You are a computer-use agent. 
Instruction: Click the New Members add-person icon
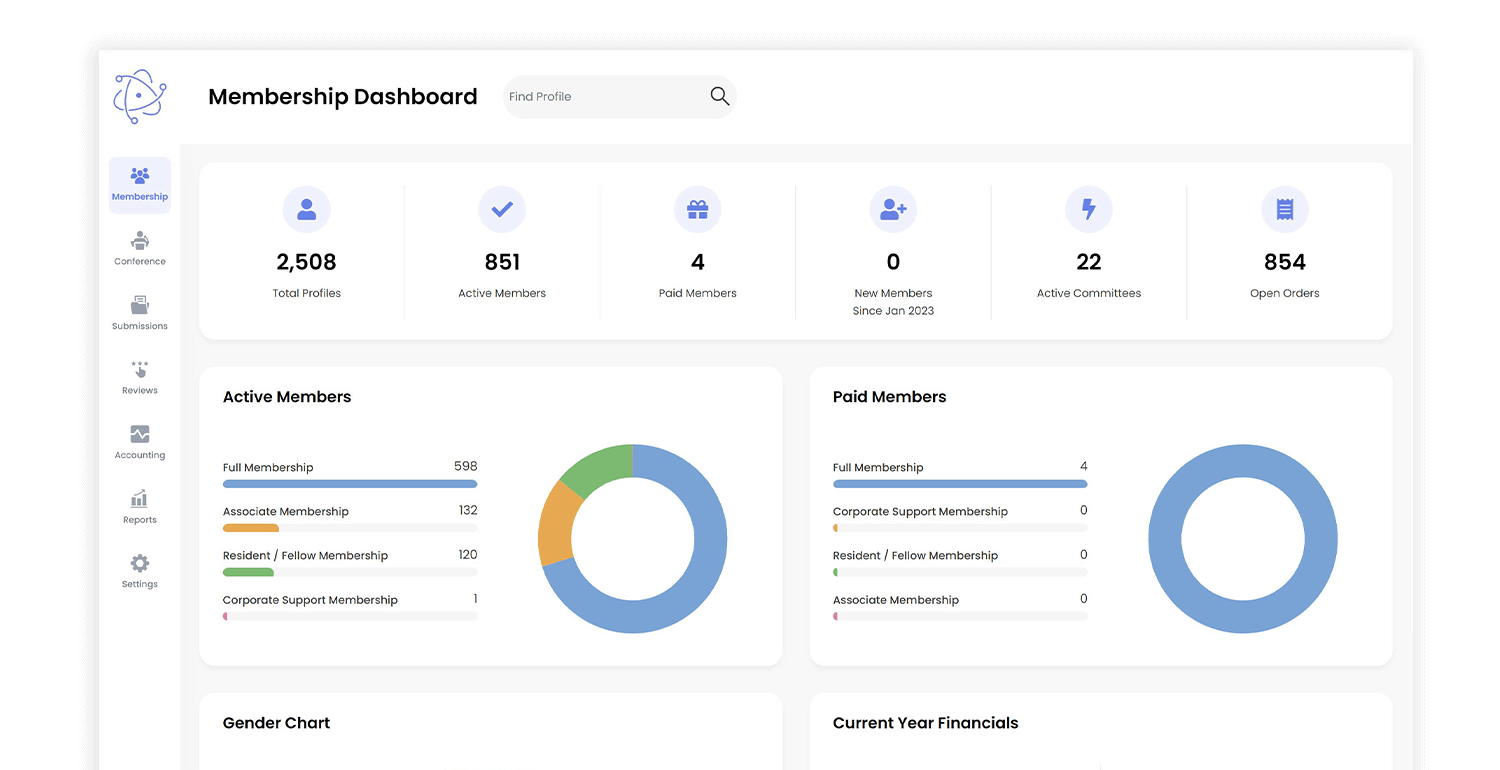tap(893, 210)
